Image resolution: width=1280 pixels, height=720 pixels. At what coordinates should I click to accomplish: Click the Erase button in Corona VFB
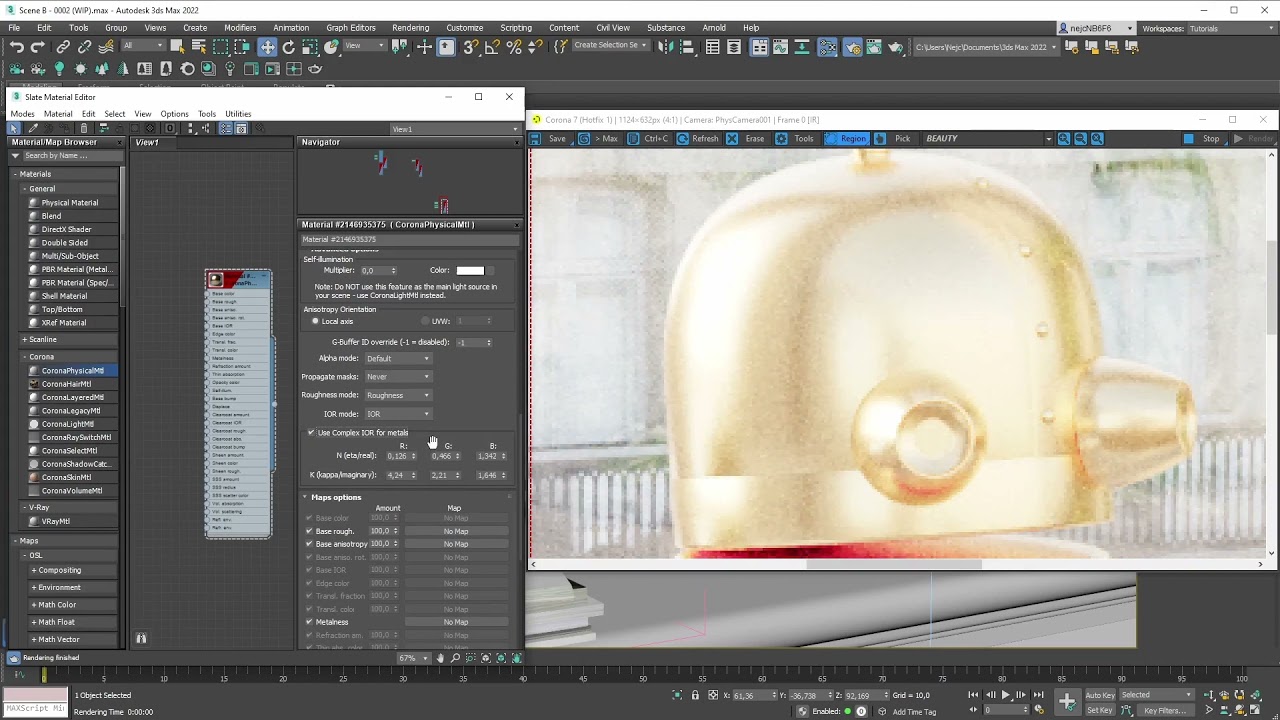point(746,139)
